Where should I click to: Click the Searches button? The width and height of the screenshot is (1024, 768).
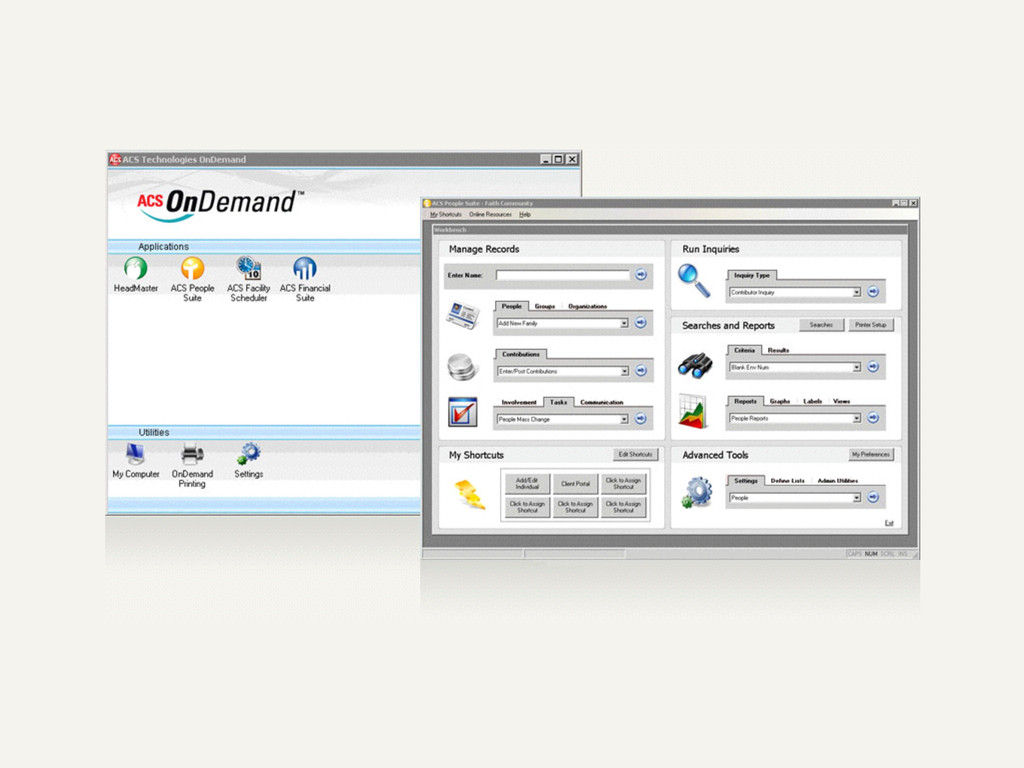coord(822,325)
